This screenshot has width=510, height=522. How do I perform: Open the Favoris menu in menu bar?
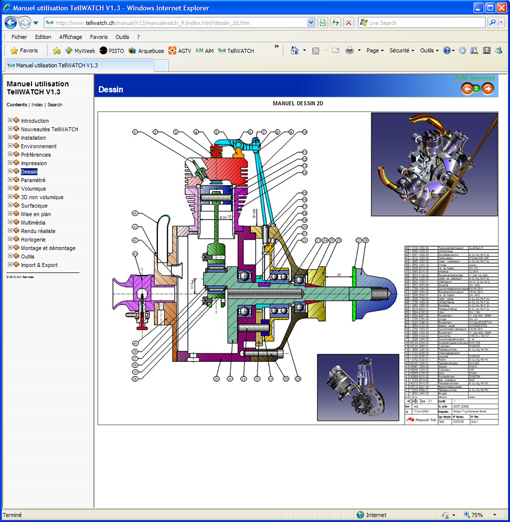(99, 37)
